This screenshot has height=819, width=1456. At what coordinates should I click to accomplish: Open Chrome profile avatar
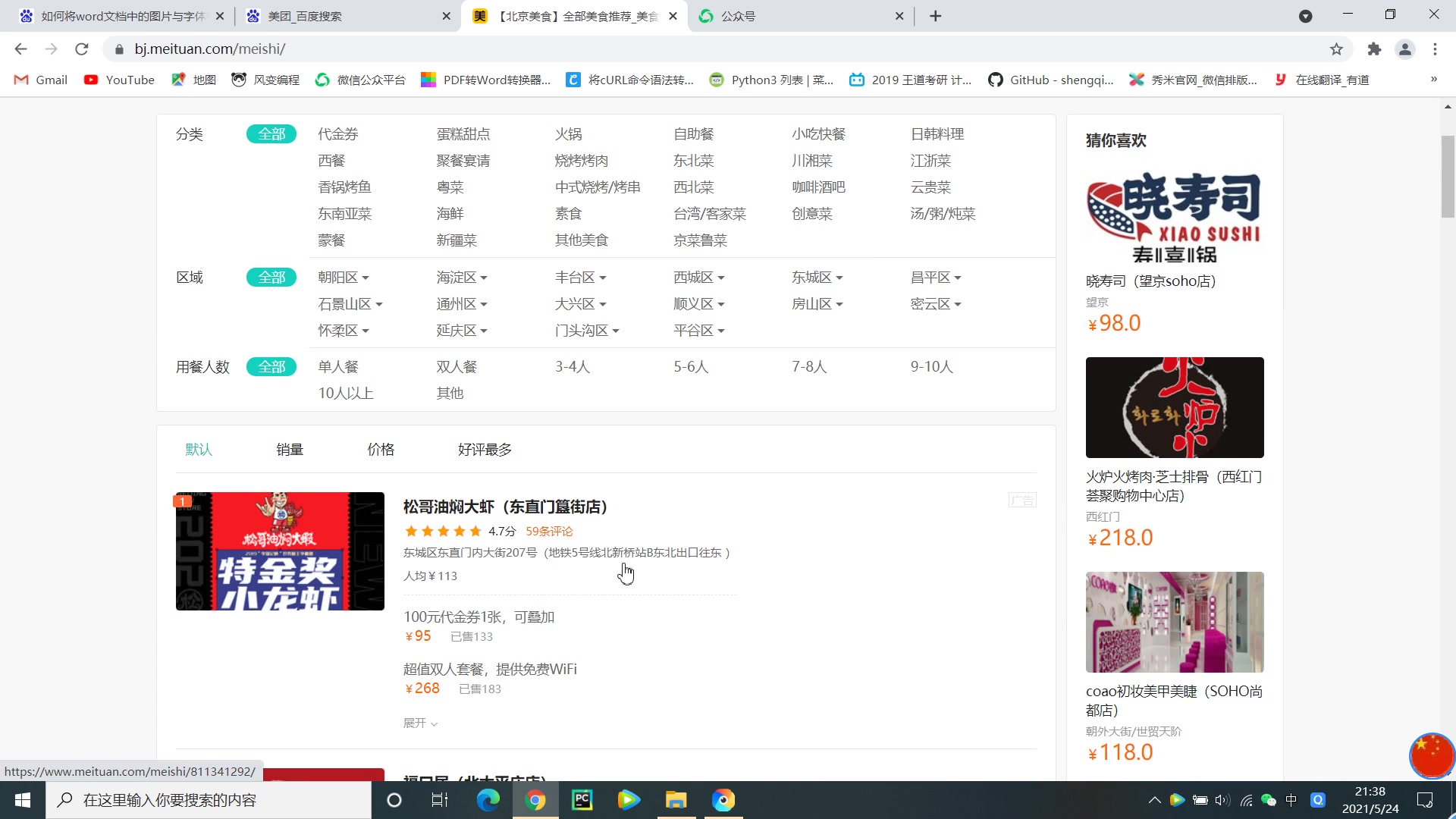click(1404, 49)
